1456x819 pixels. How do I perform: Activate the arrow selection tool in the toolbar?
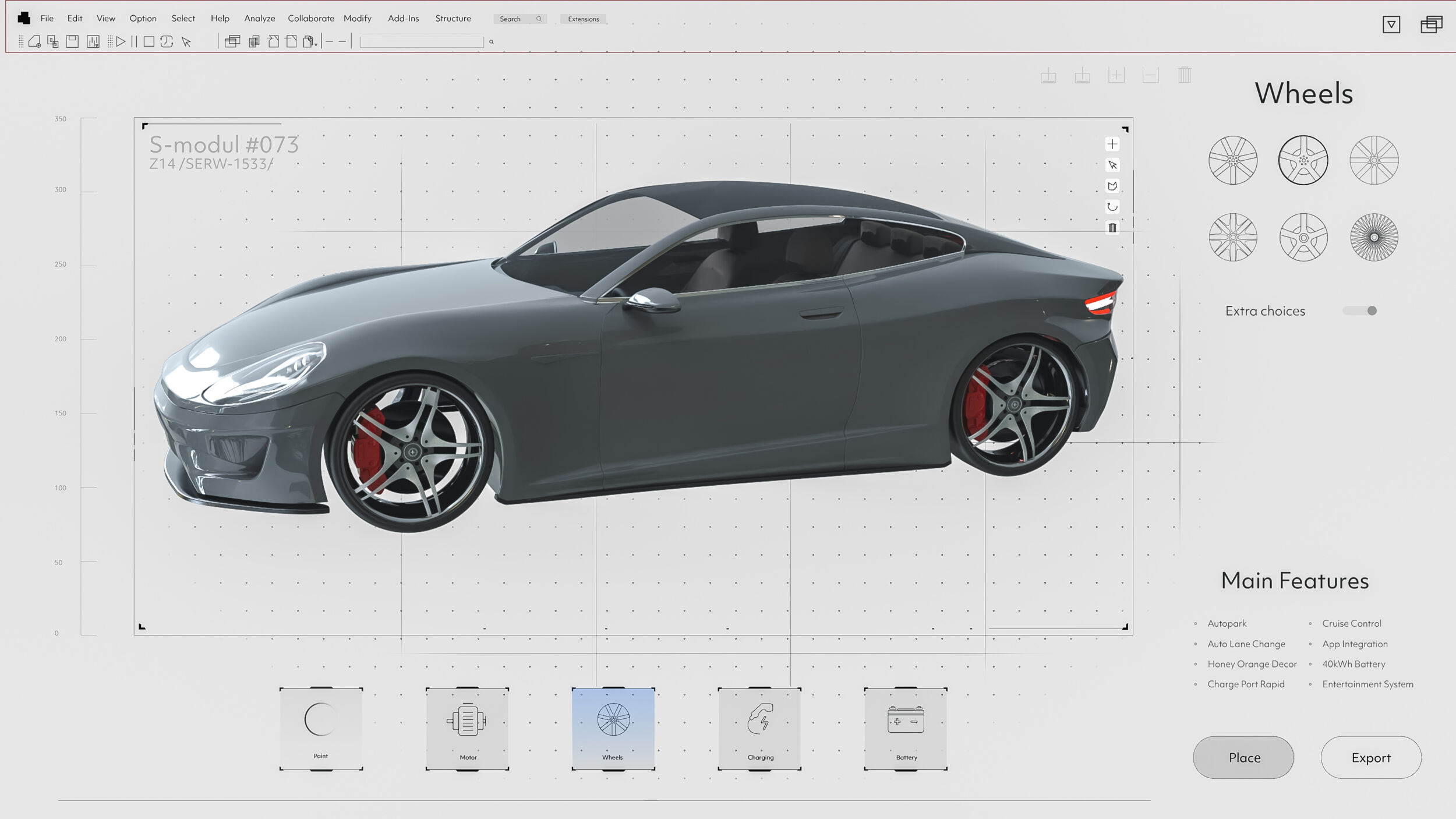(x=187, y=42)
